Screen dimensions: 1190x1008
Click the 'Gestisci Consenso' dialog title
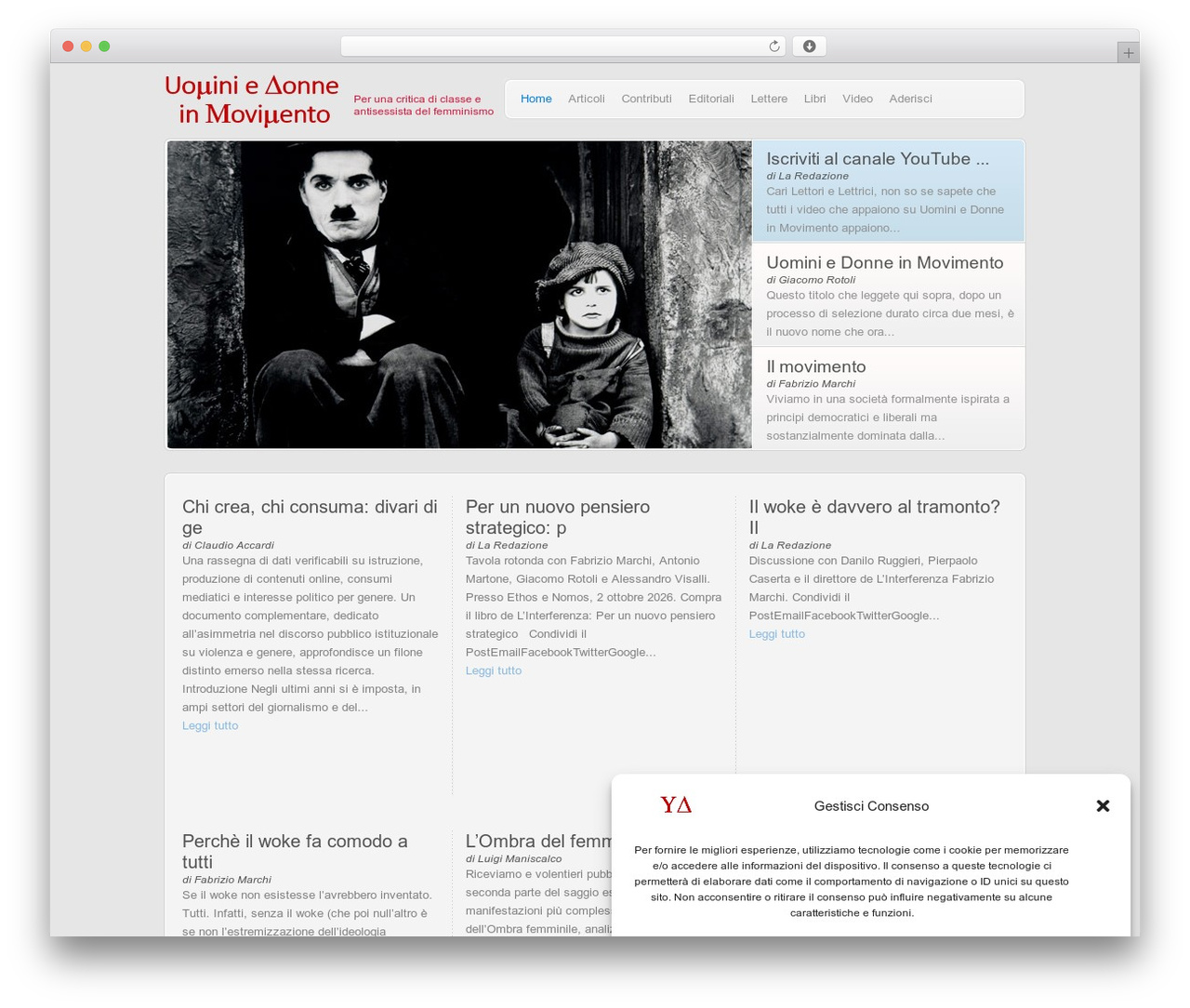tap(871, 806)
